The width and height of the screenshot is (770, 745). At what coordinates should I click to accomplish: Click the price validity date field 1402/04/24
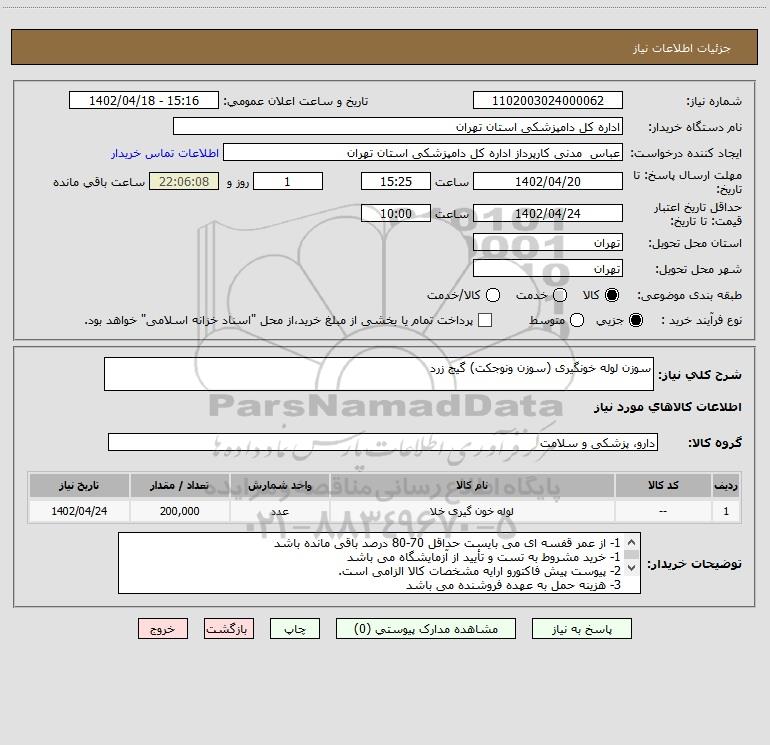coord(548,213)
